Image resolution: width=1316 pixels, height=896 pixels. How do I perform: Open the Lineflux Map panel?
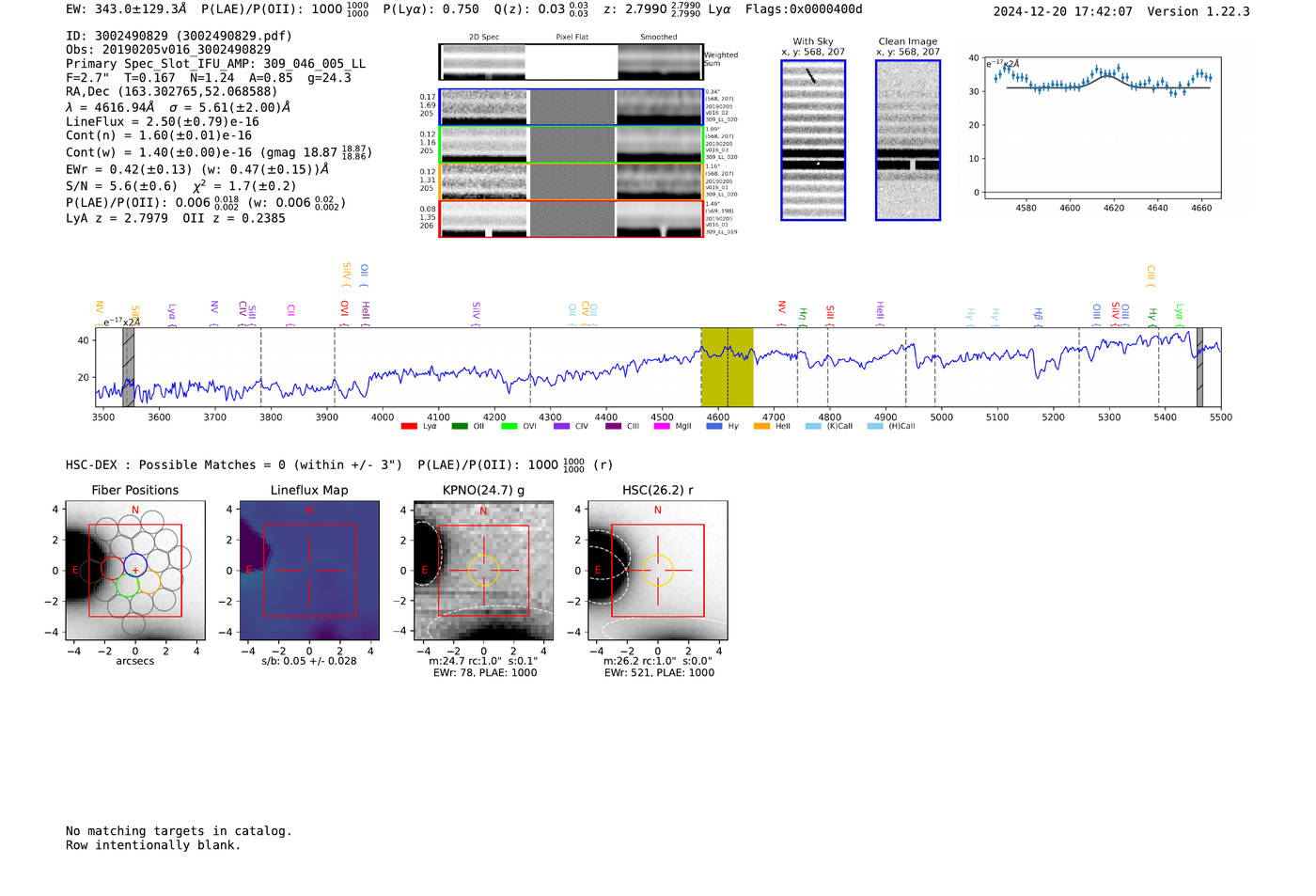tap(309, 571)
